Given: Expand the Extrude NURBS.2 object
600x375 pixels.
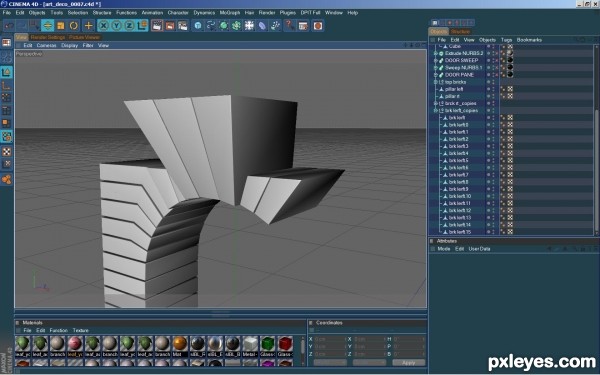Looking at the screenshot, I should [x=435, y=53].
